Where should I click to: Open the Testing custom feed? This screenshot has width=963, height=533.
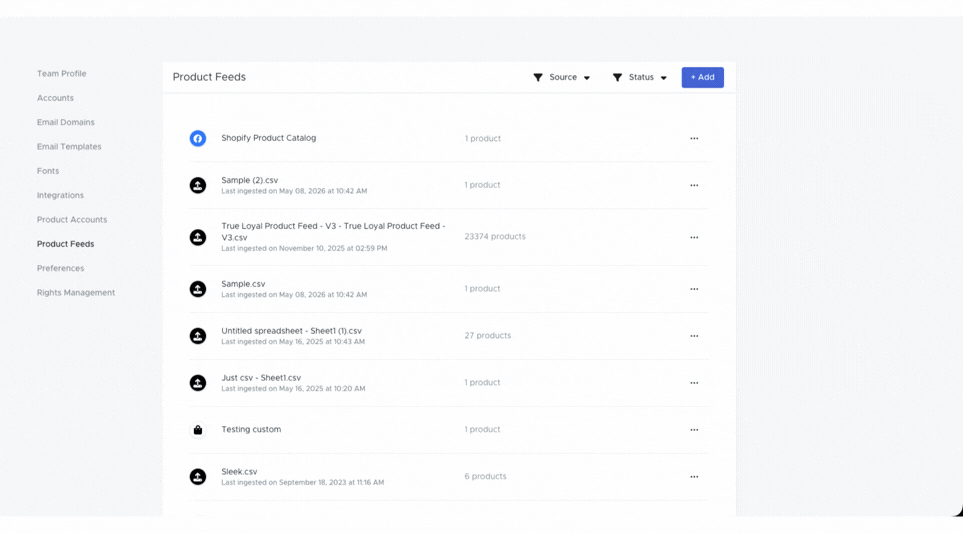tap(251, 429)
